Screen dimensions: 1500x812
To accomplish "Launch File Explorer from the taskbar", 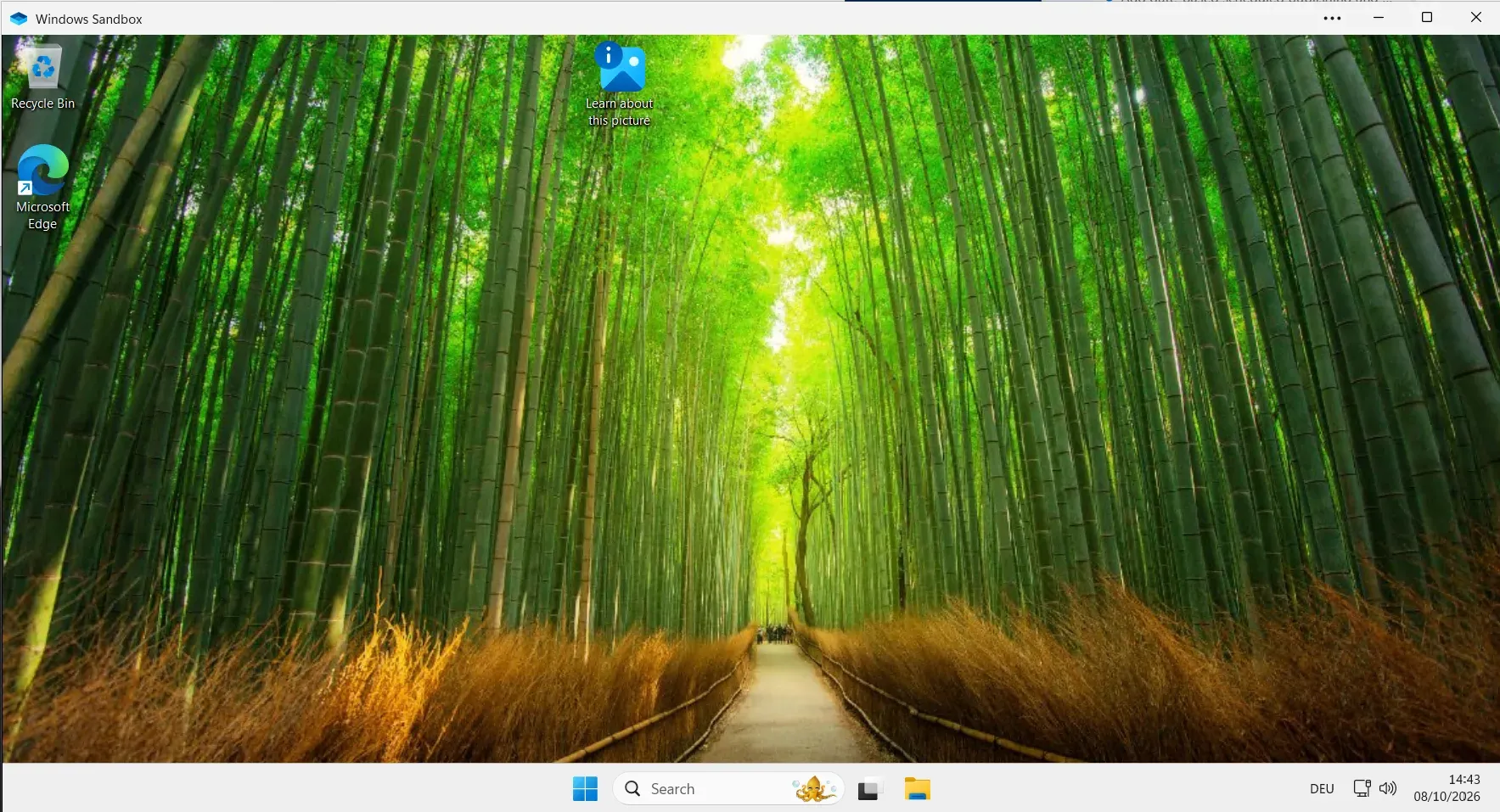I will (x=917, y=789).
